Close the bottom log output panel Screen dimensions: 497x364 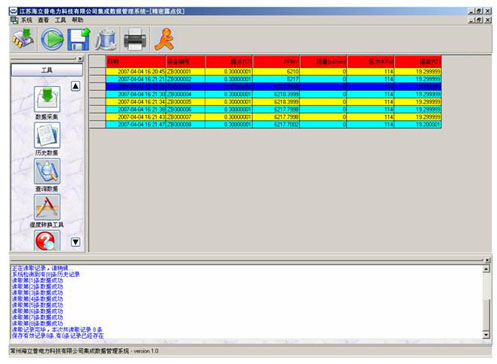487,260
